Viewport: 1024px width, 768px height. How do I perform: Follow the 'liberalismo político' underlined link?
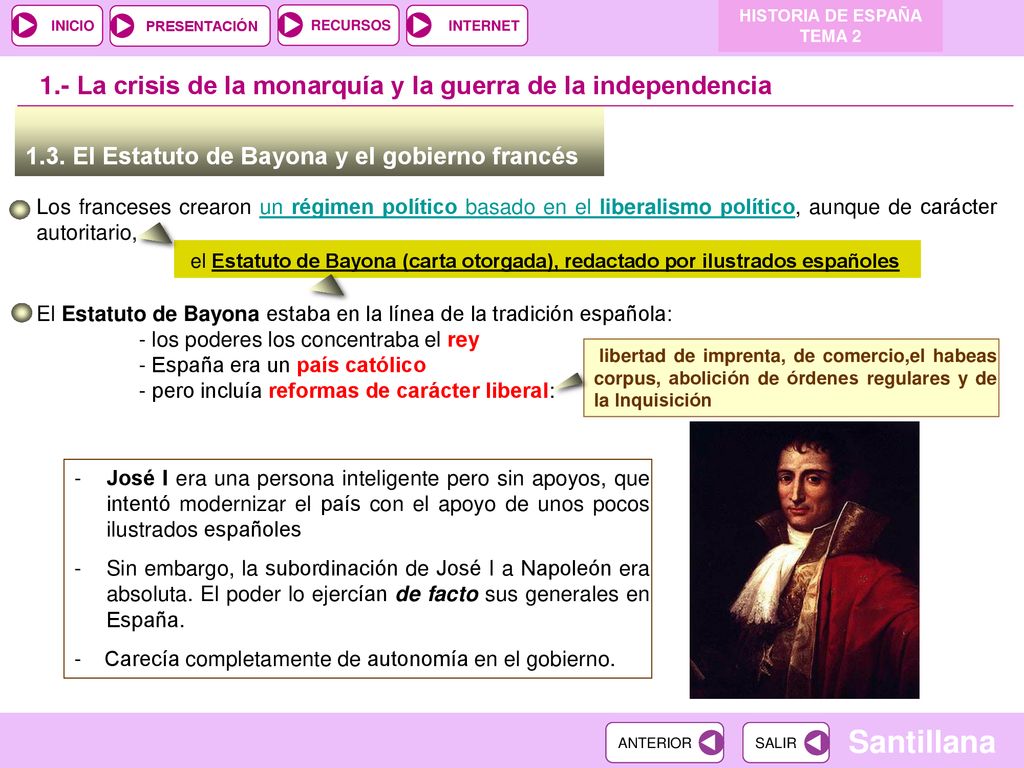point(697,207)
